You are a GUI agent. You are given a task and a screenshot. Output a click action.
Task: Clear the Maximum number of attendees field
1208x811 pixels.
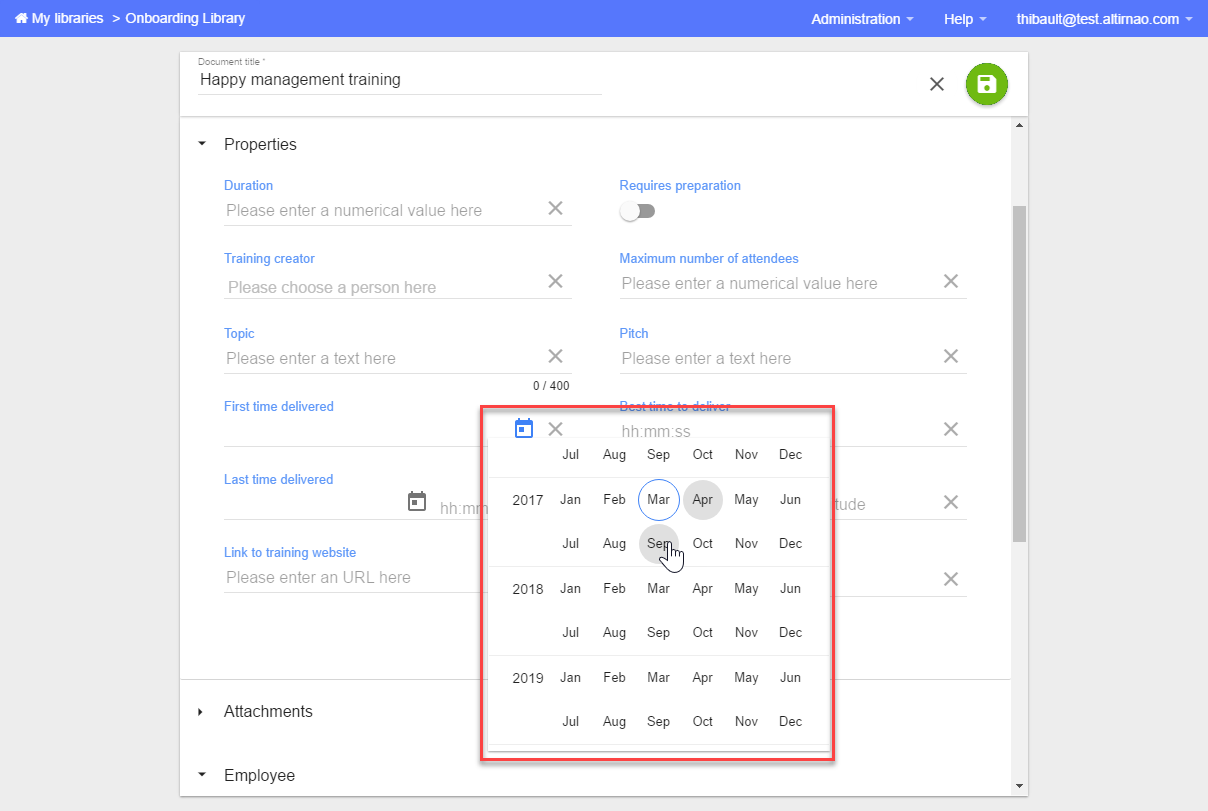[x=951, y=281]
